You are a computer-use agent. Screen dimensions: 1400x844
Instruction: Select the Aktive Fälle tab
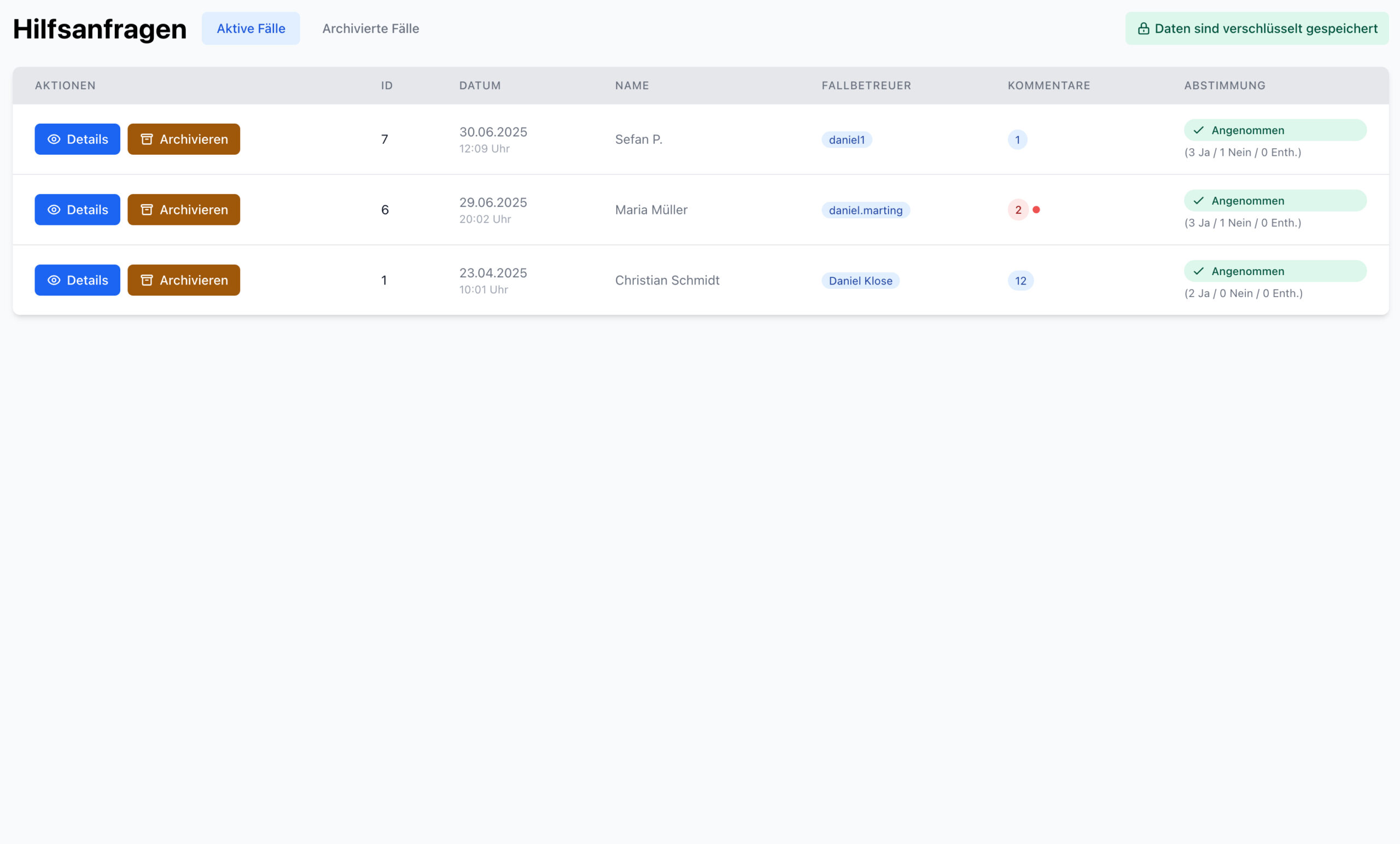click(250, 28)
